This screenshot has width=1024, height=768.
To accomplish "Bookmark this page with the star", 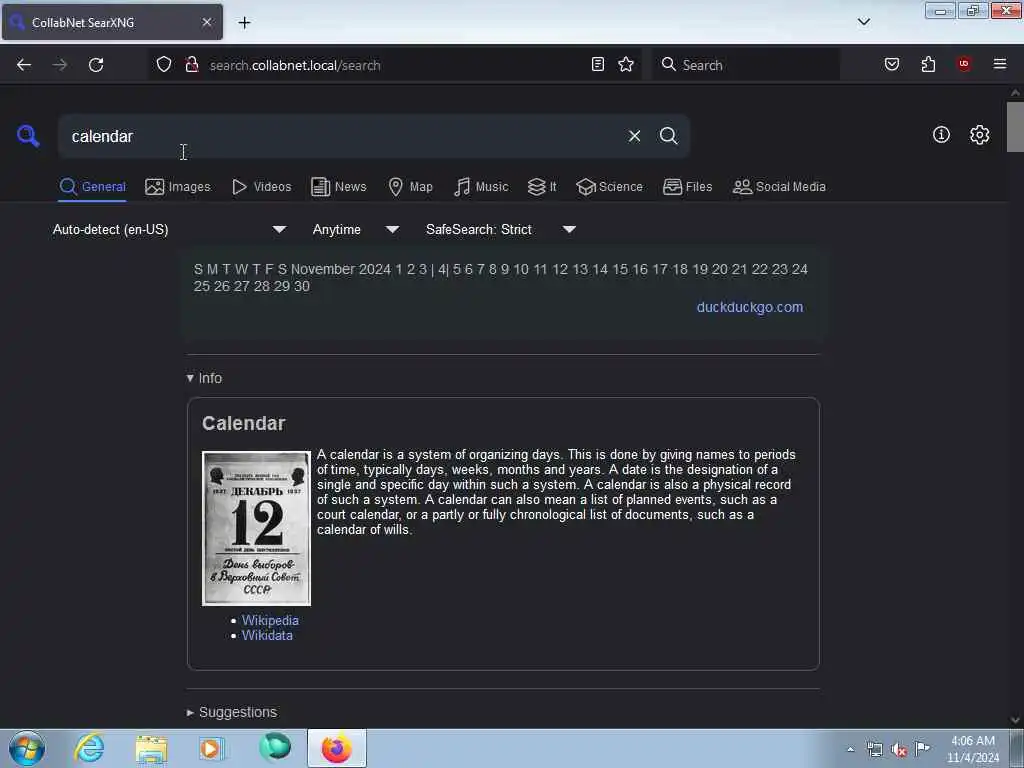I will (x=626, y=64).
